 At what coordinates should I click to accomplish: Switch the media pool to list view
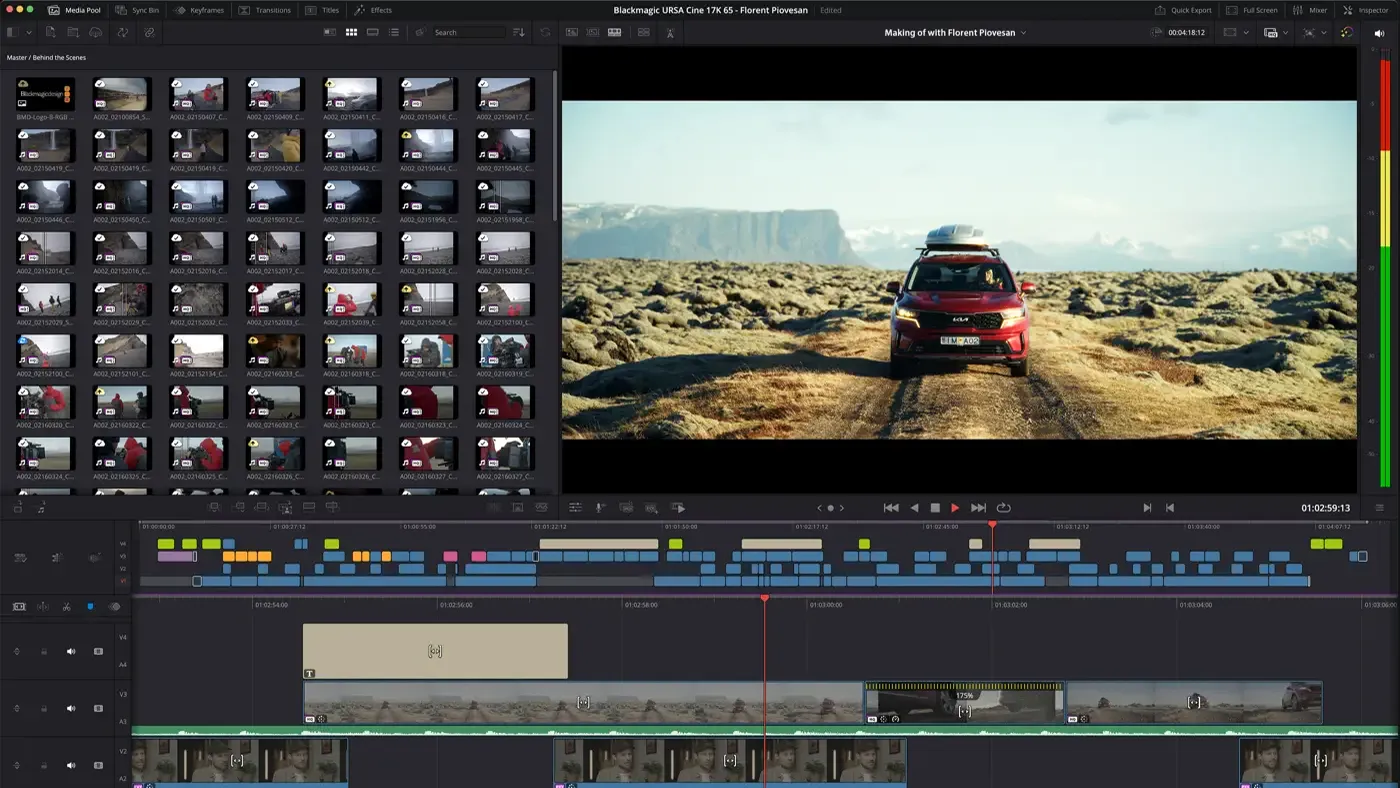click(x=394, y=32)
